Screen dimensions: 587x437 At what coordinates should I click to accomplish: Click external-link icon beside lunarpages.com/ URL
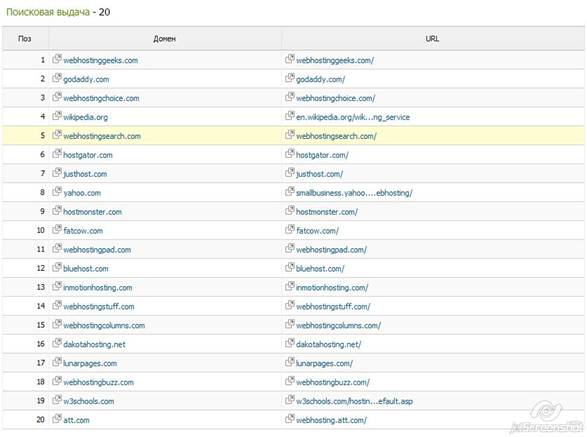coord(289,362)
